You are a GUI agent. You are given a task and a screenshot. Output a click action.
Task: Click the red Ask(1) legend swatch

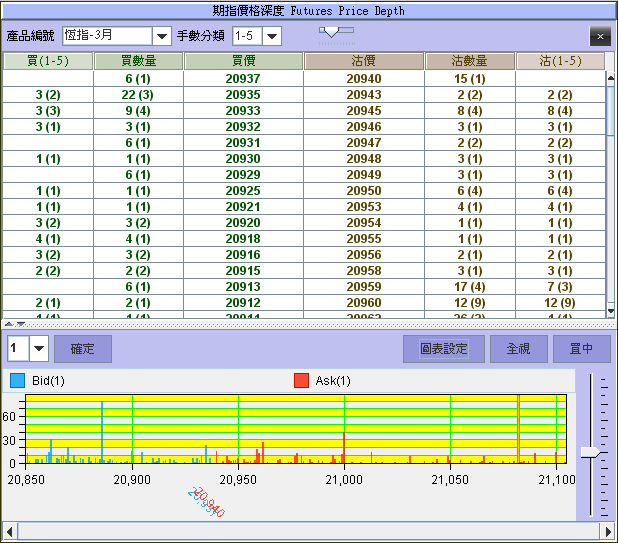[301, 380]
